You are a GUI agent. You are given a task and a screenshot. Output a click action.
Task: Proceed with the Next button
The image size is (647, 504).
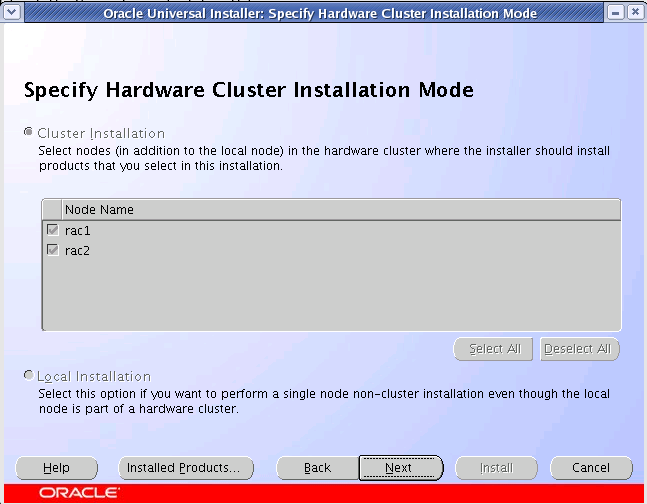(401, 468)
